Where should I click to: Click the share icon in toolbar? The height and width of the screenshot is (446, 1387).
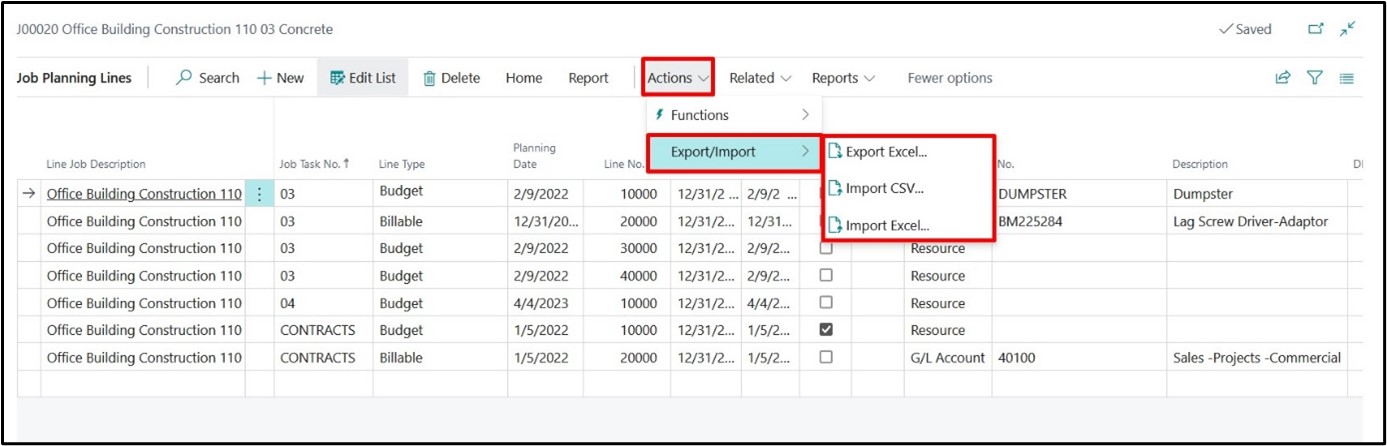[1283, 78]
